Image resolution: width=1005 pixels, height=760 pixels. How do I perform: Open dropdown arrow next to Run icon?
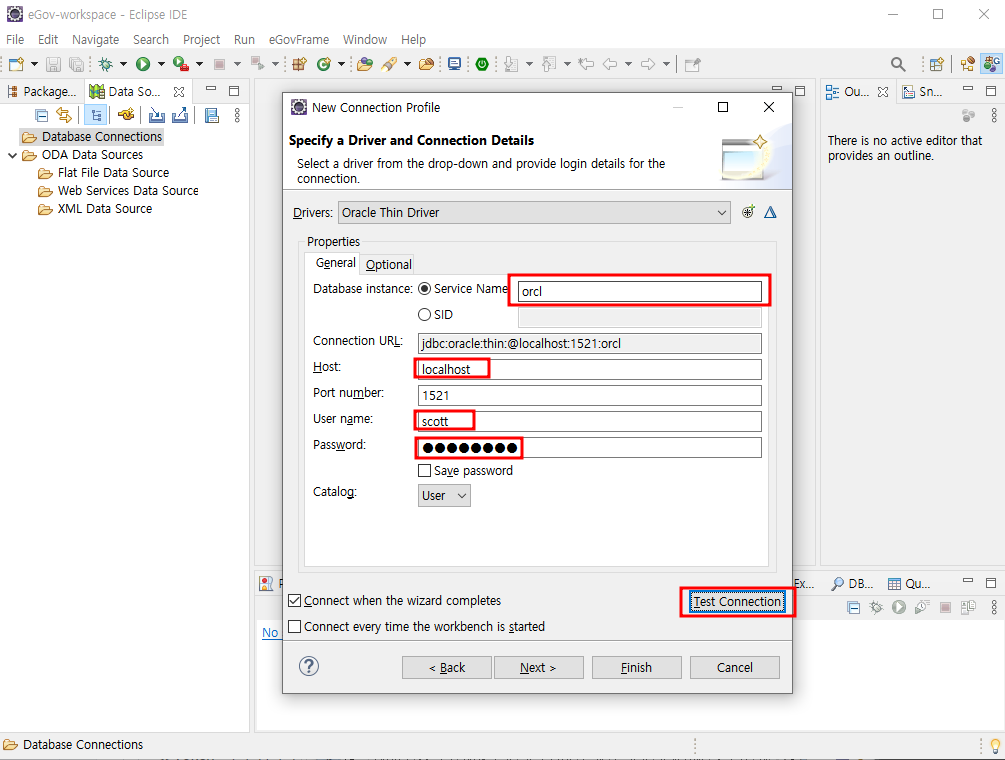coord(161,64)
